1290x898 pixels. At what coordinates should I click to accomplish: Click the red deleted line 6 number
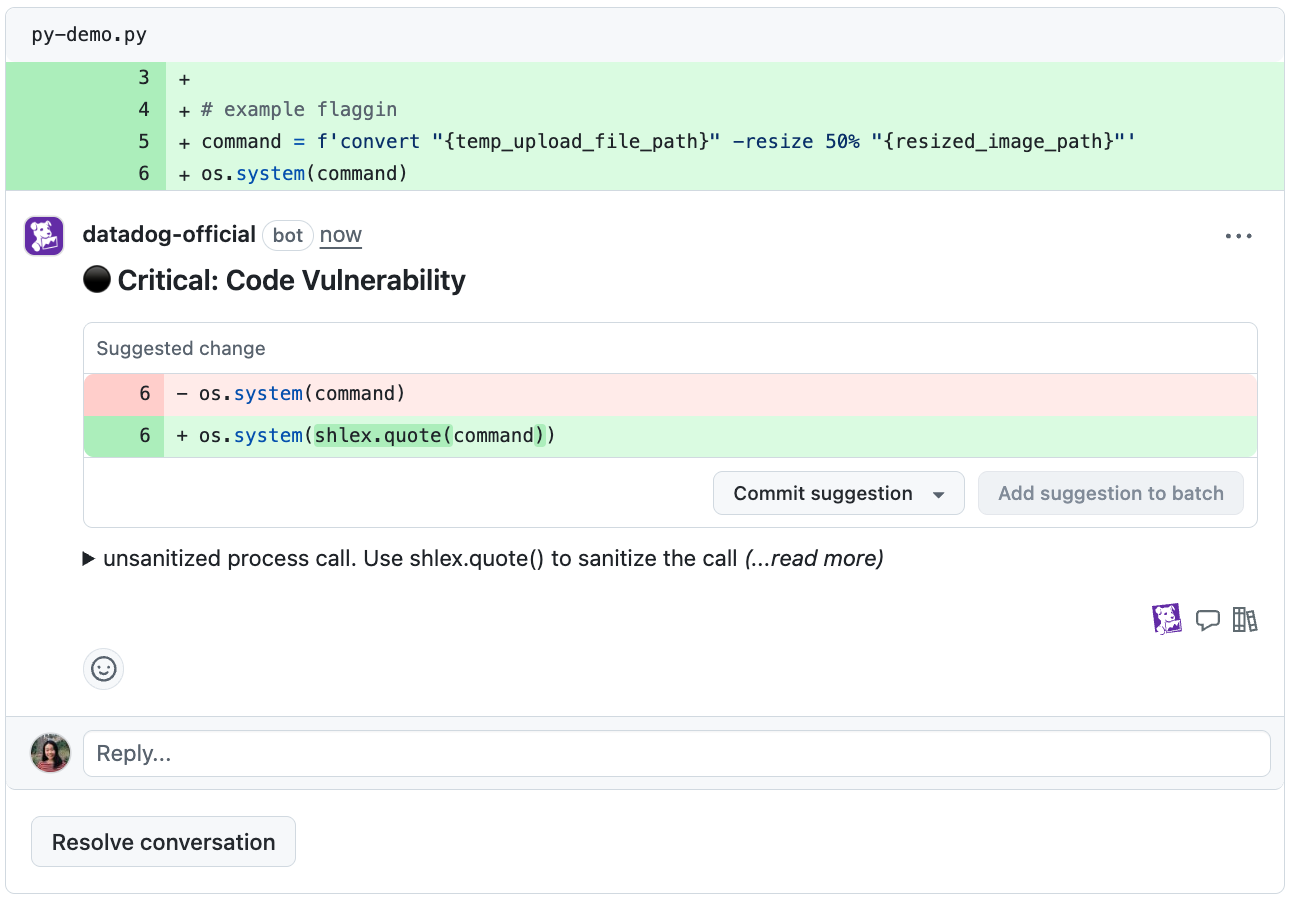coord(144,394)
